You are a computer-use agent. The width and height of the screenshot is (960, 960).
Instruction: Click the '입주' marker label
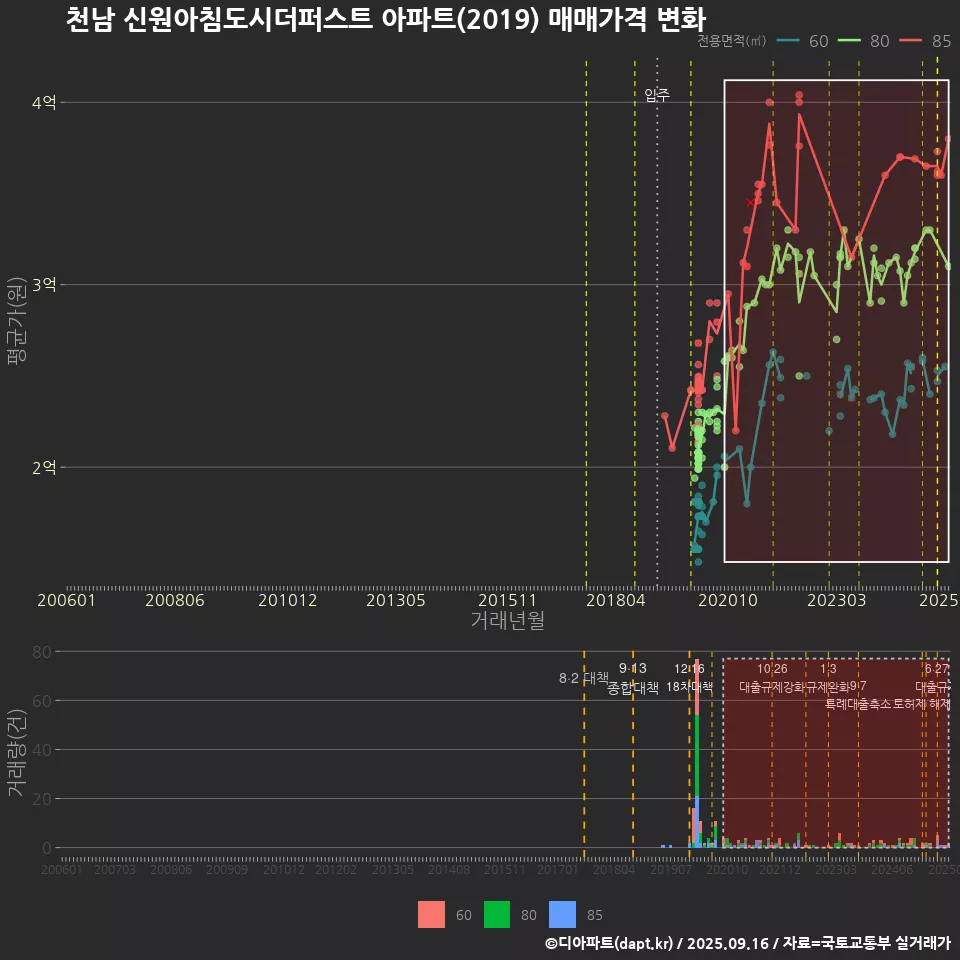coord(657,95)
